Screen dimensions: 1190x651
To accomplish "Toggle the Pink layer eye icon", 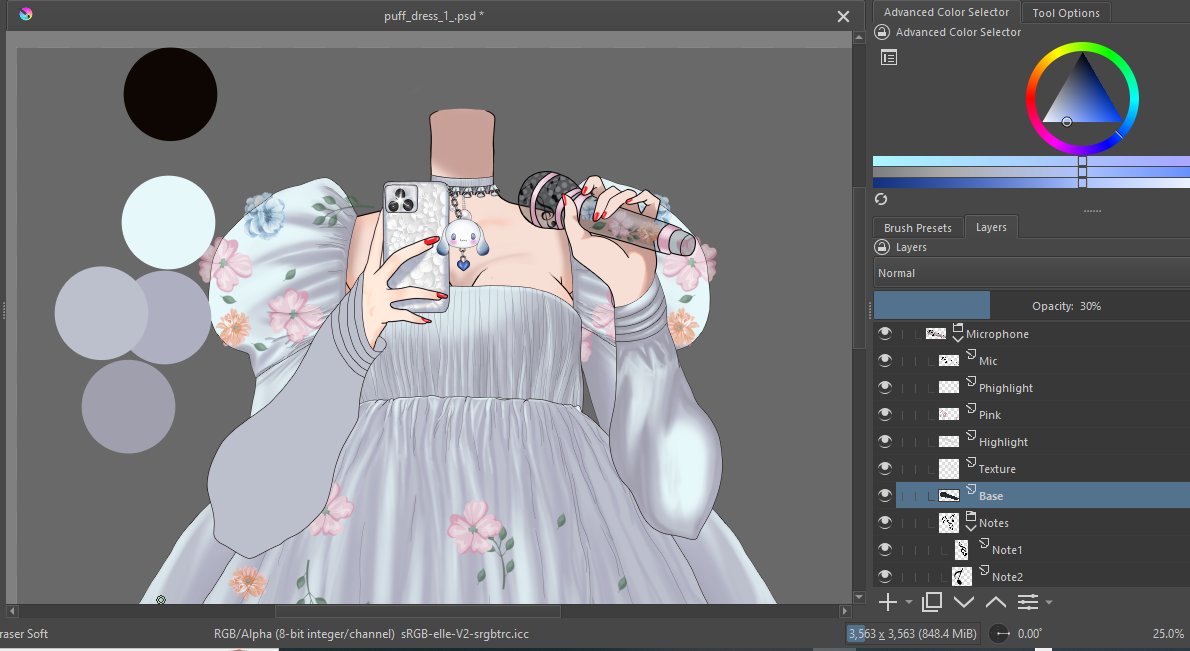I will click(x=884, y=414).
